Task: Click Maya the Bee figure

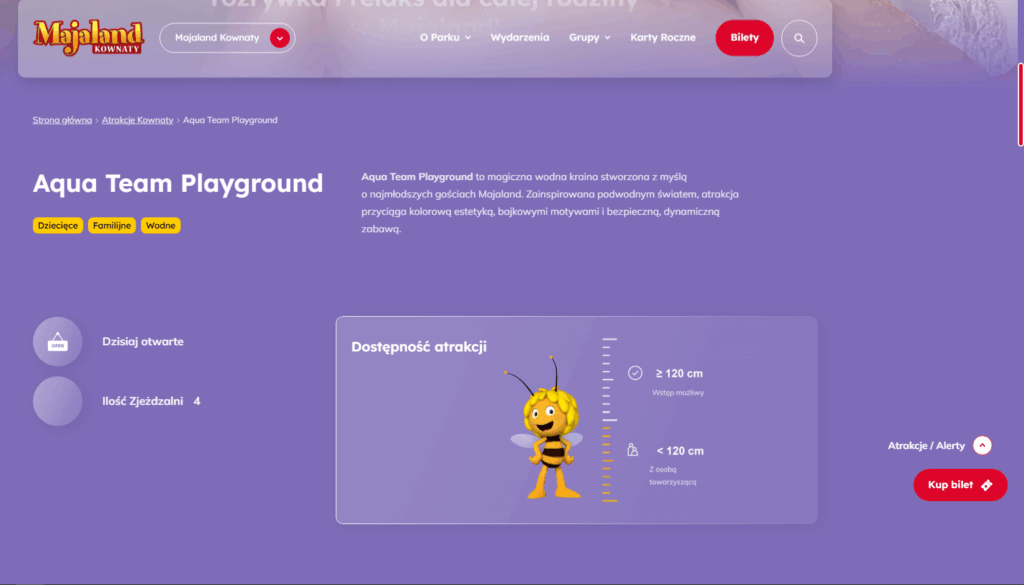Action: [x=546, y=428]
